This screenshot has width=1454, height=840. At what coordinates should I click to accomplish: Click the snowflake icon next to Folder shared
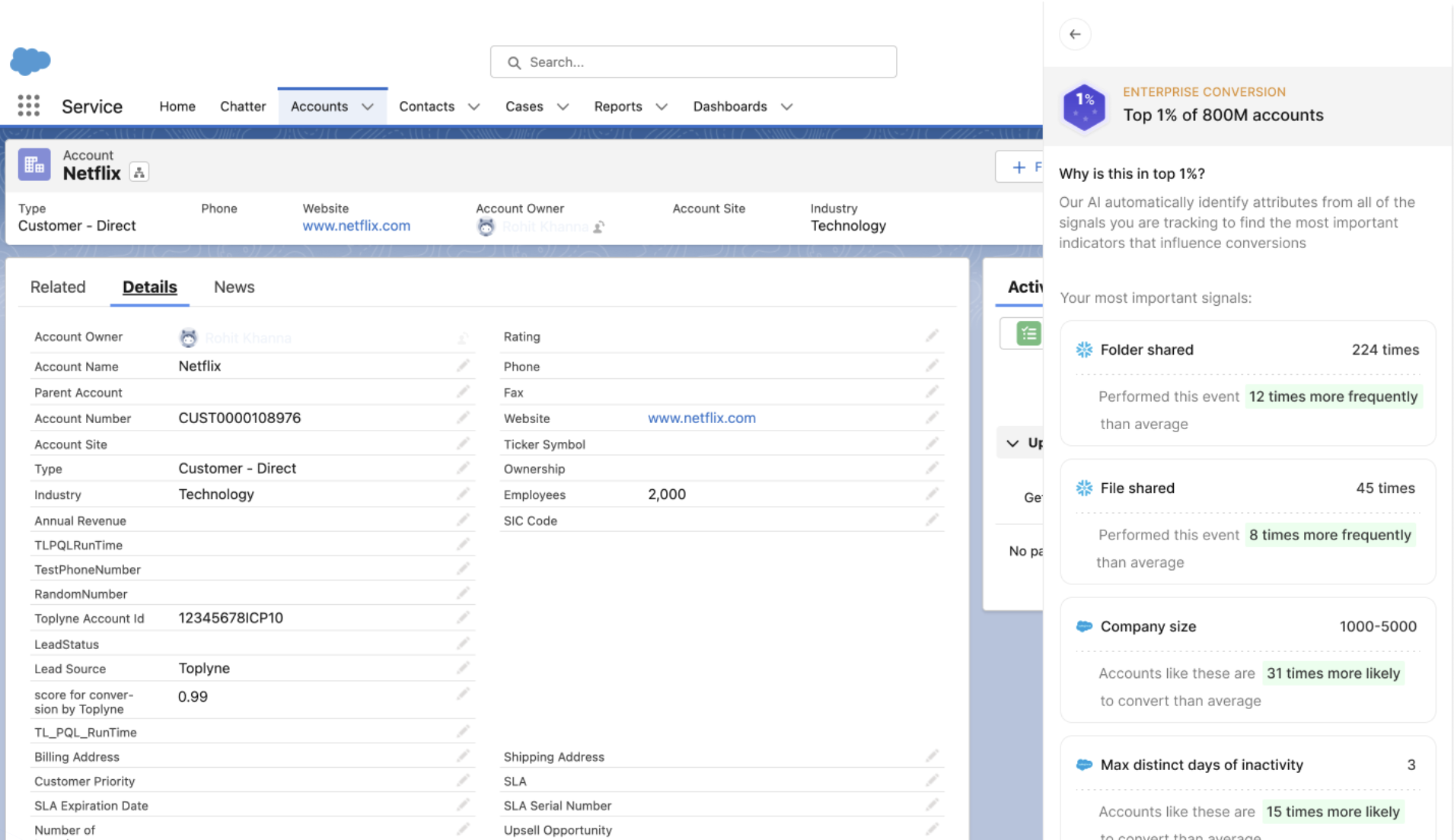click(x=1084, y=349)
